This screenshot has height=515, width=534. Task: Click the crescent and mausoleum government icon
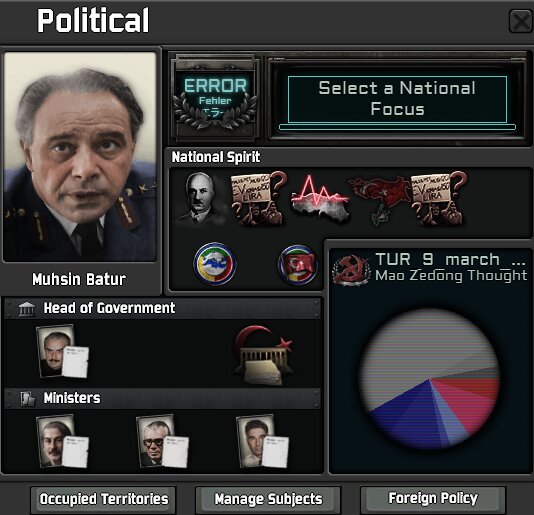[264, 355]
